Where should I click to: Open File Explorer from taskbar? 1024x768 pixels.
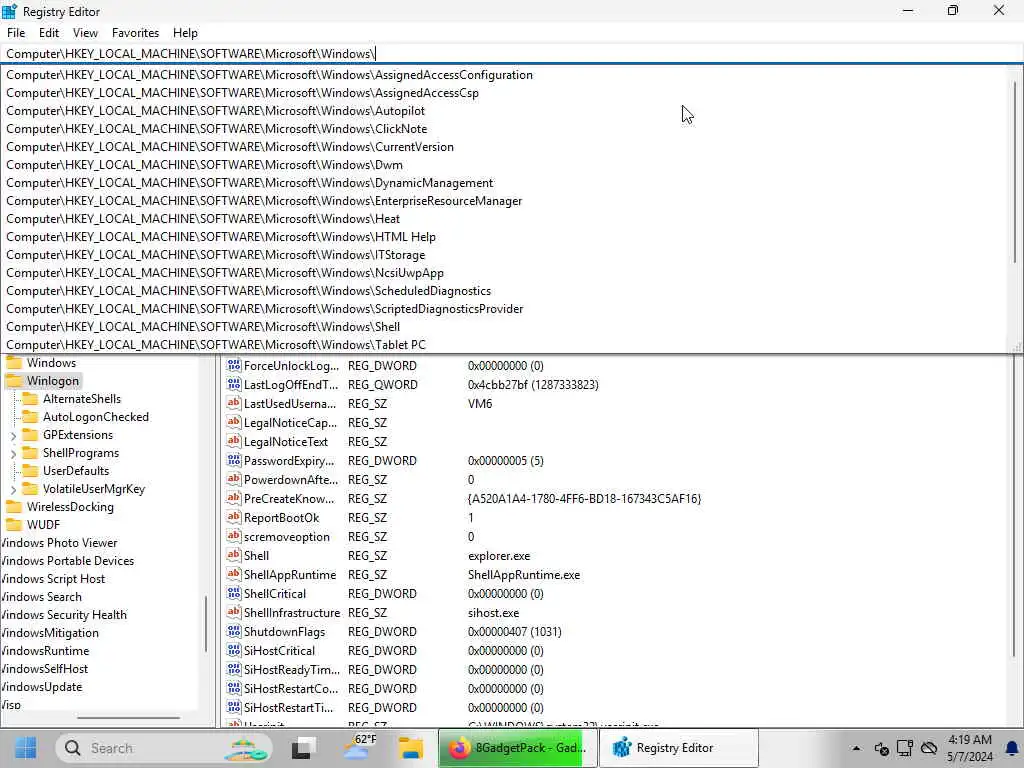tap(411, 748)
